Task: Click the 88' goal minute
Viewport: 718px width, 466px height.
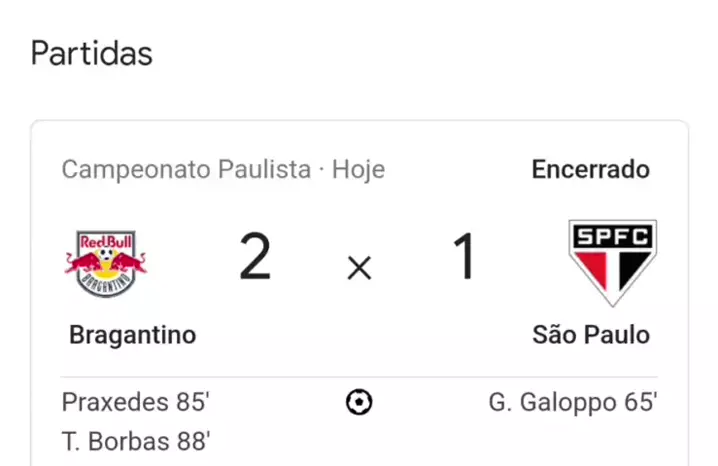Action: 193,440
